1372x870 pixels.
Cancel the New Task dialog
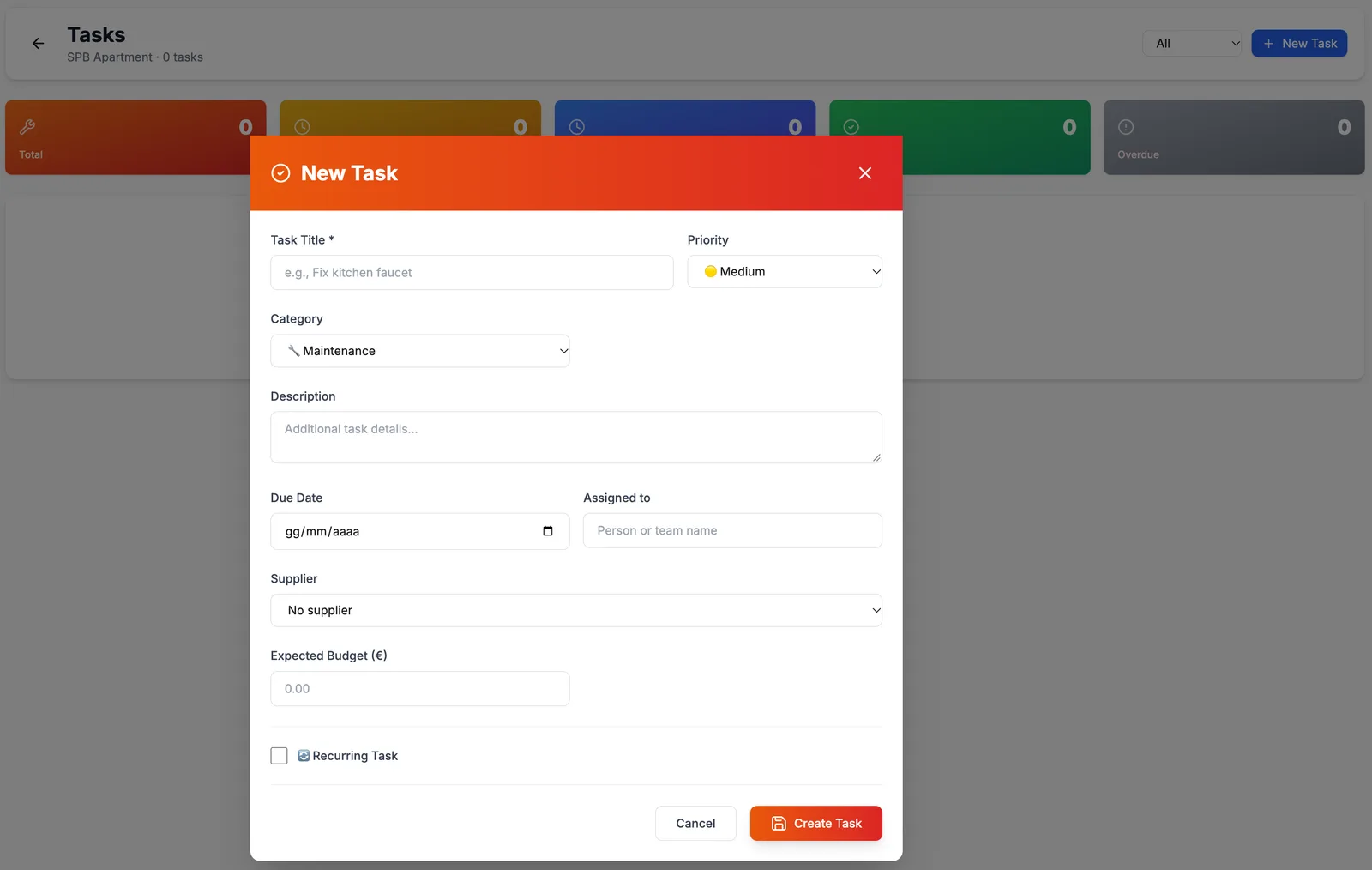[x=695, y=824]
